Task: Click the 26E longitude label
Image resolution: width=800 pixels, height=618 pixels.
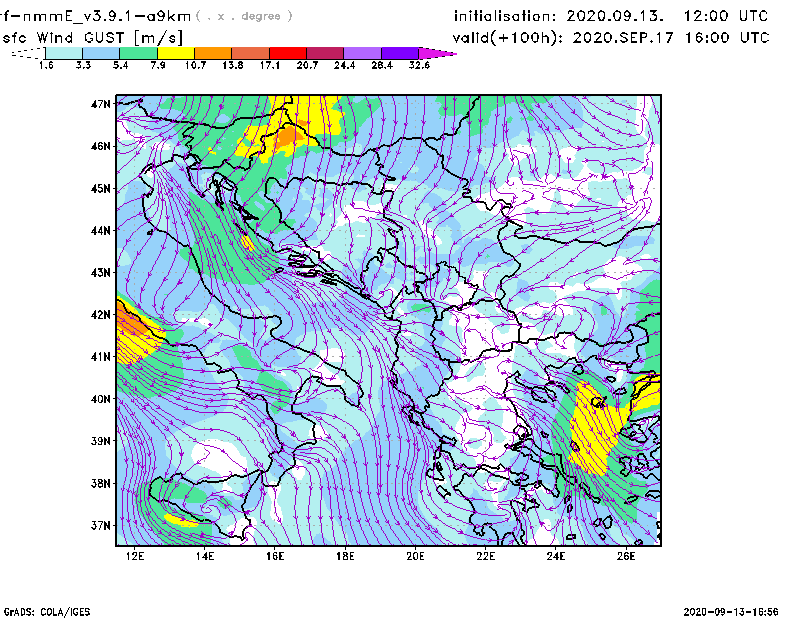Action: tap(626, 556)
